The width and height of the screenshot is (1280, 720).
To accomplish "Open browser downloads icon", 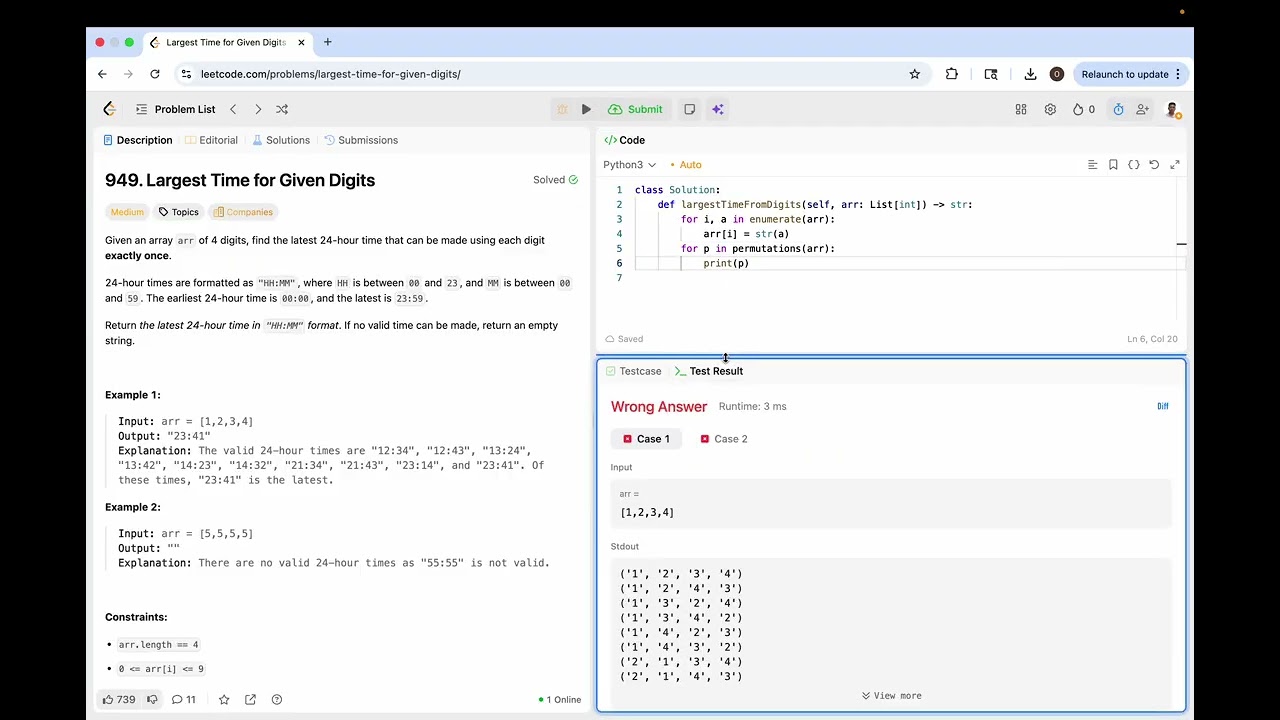I will coord(1030,74).
